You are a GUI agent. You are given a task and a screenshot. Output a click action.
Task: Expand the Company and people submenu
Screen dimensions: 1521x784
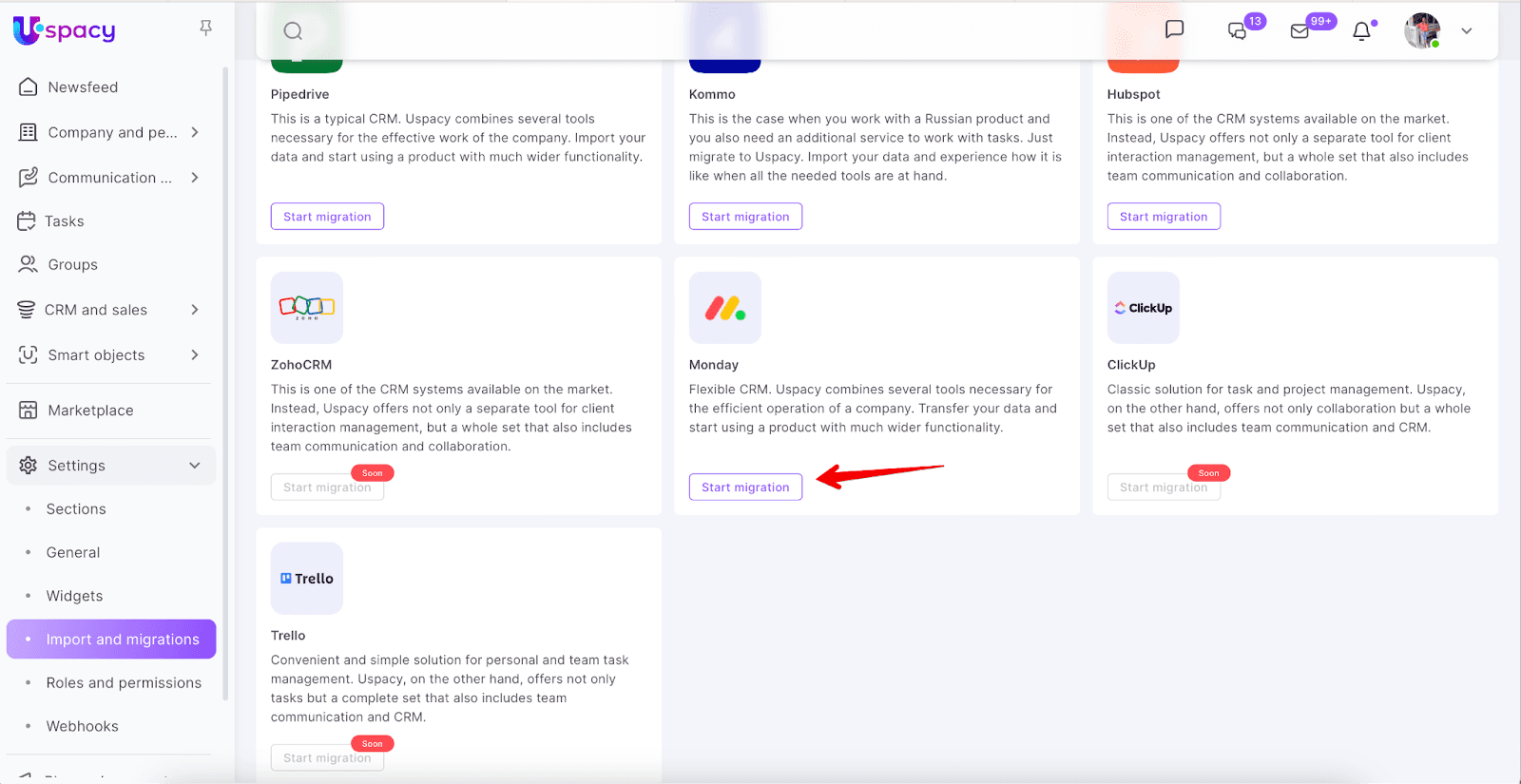[x=195, y=132]
